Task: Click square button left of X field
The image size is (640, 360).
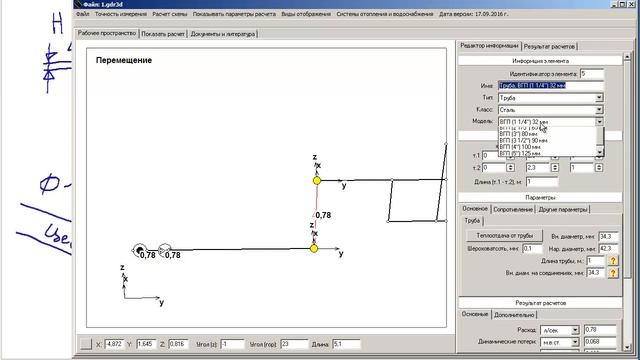Action: tap(86, 344)
